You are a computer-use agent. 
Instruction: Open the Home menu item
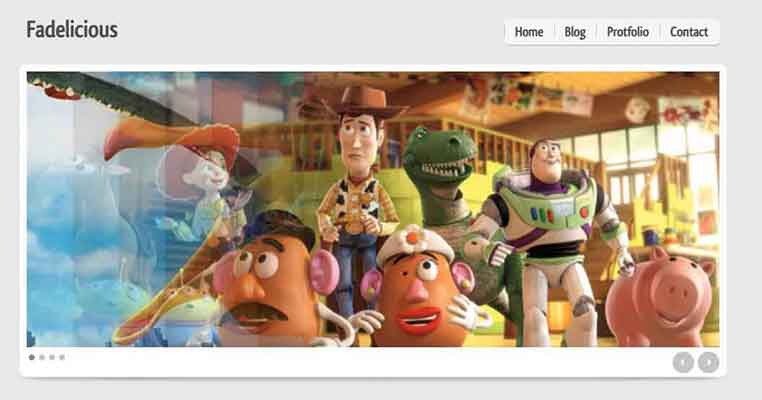tap(529, 32)
